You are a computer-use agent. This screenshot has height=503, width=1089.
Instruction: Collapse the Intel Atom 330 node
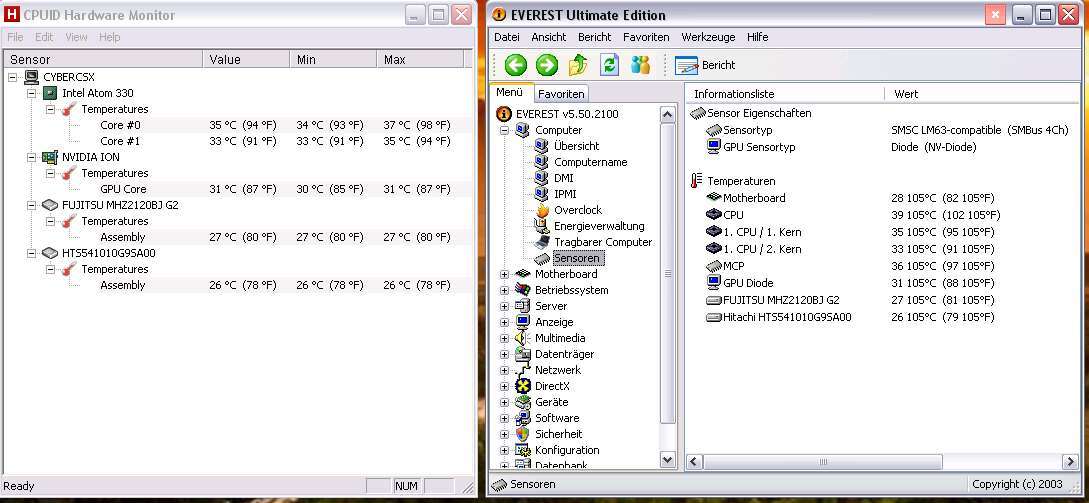[31, 93]
